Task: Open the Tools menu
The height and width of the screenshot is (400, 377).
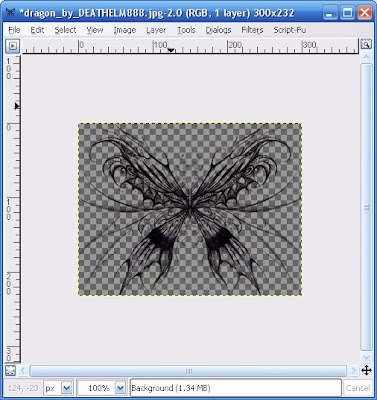Action: pyautogui.click(x=186, y=30)
